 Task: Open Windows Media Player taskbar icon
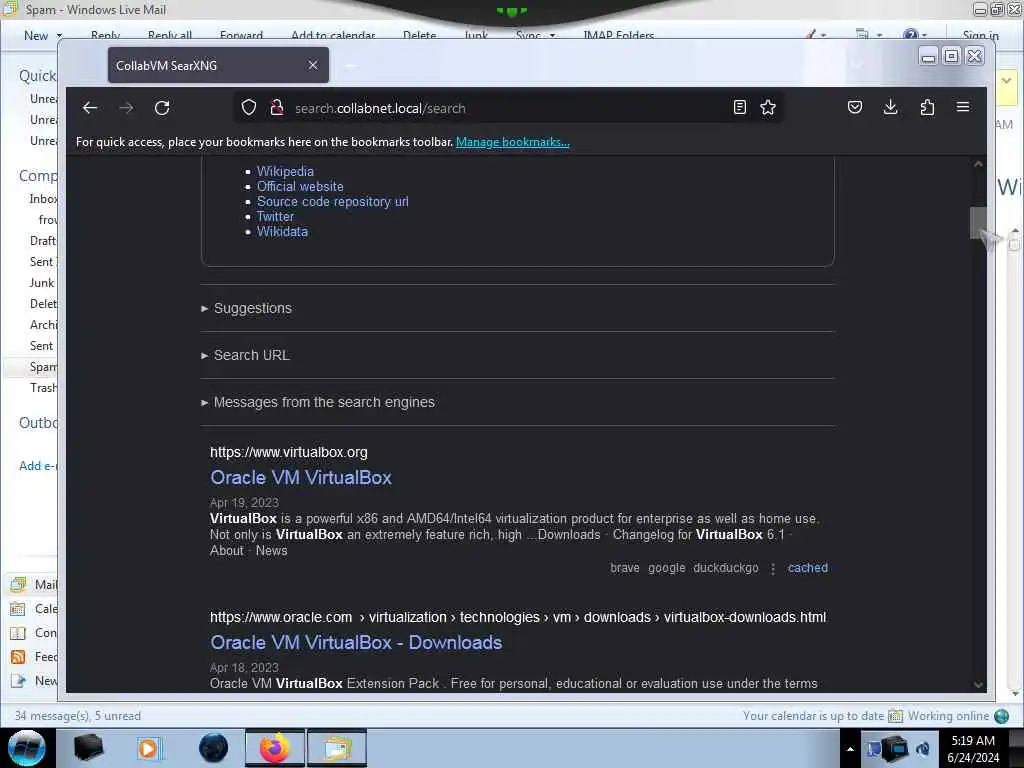pyautogui.click(x=148, y=748)
